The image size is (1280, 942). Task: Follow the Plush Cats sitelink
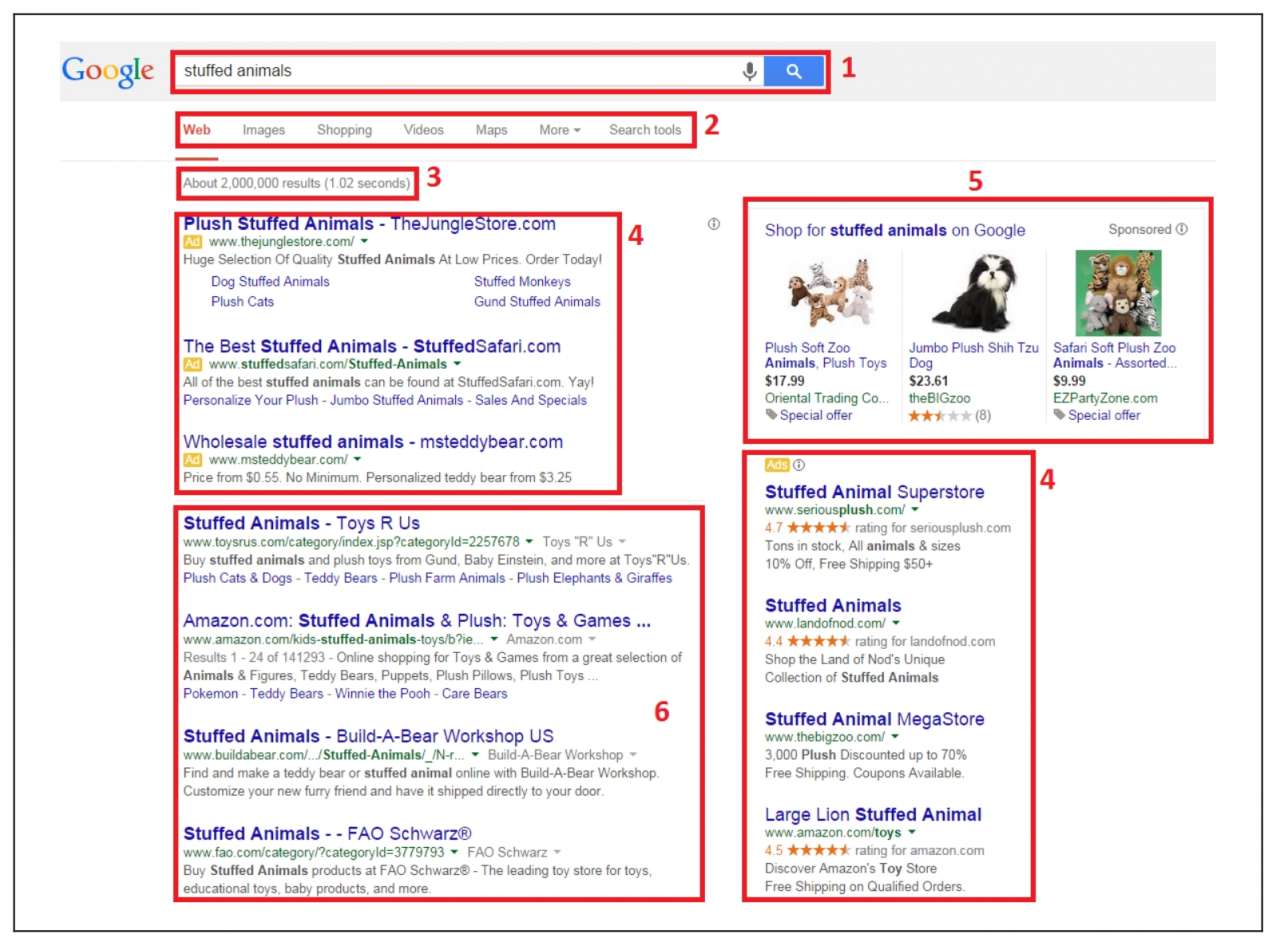coord(242,301)
